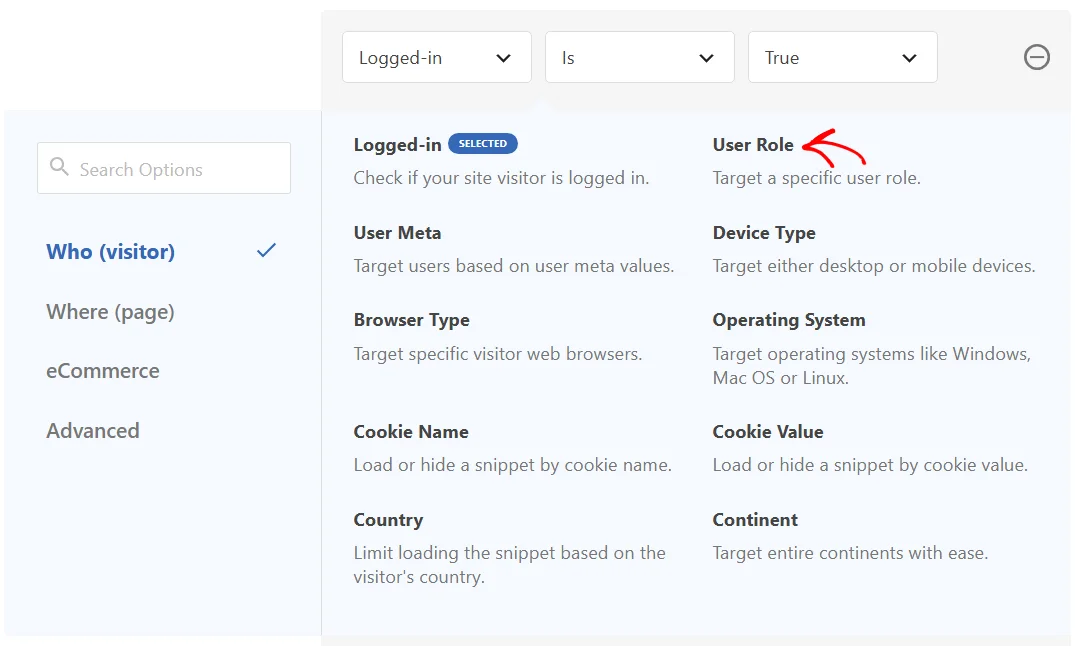Choose the User Meta option
1075x646 pixels.
pyautogui.click(x=398, y=232)
